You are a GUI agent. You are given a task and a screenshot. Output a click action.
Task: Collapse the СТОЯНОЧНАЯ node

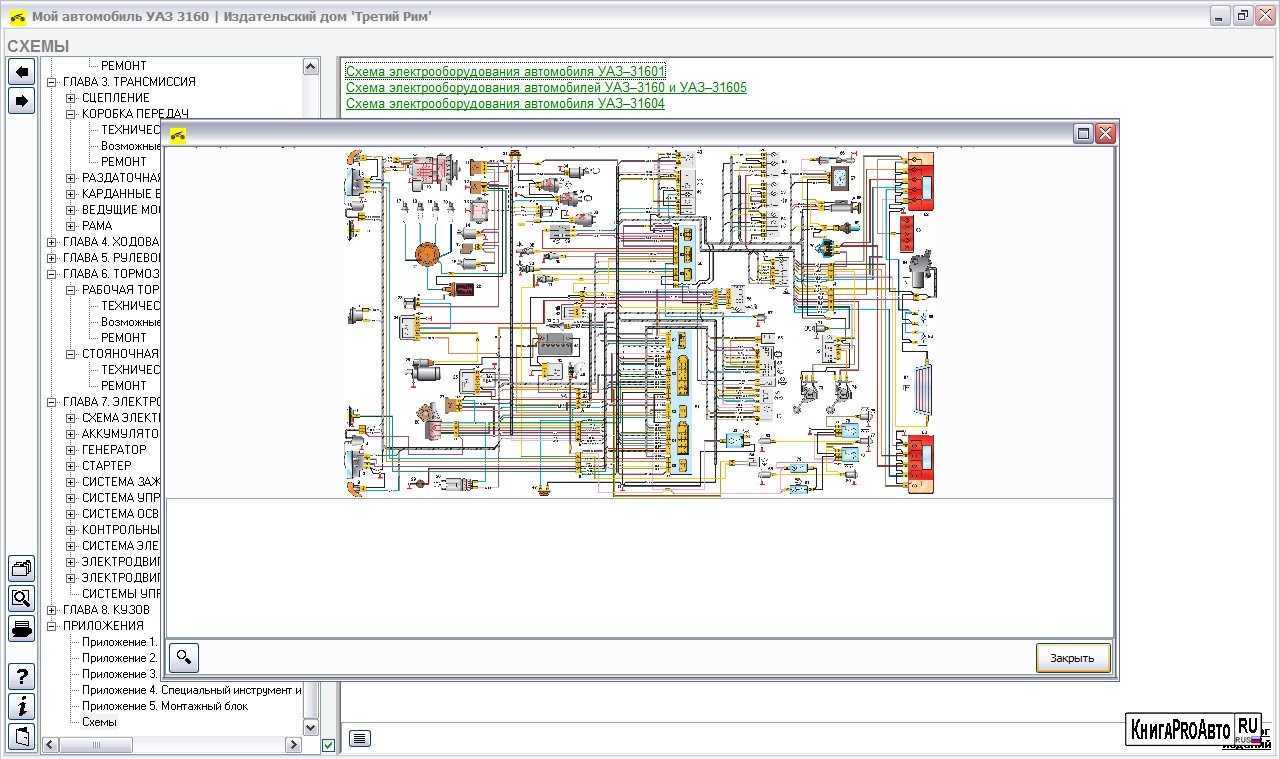[71, 354]
